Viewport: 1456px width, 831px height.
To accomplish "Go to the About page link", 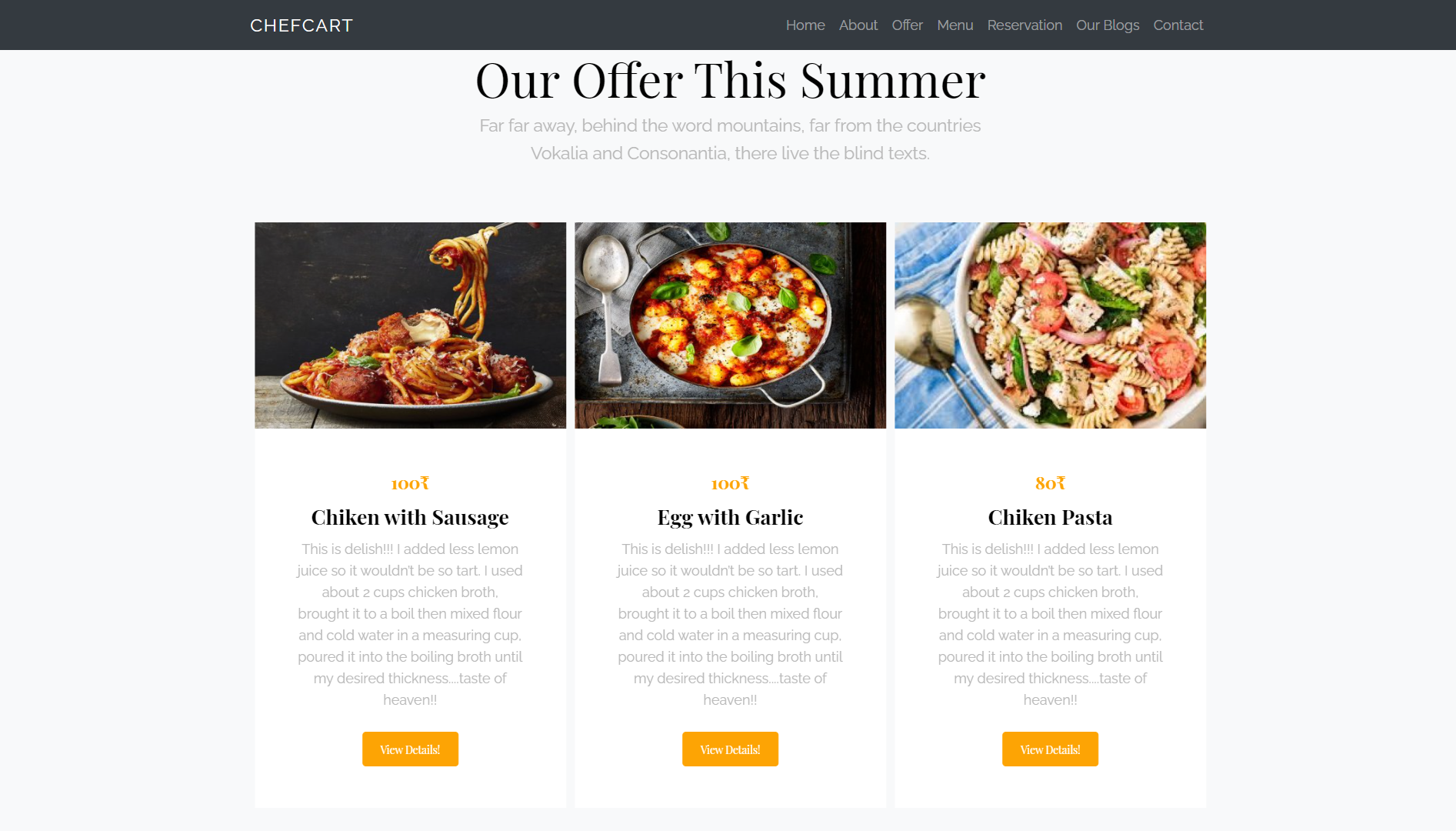I will point(858,25).
